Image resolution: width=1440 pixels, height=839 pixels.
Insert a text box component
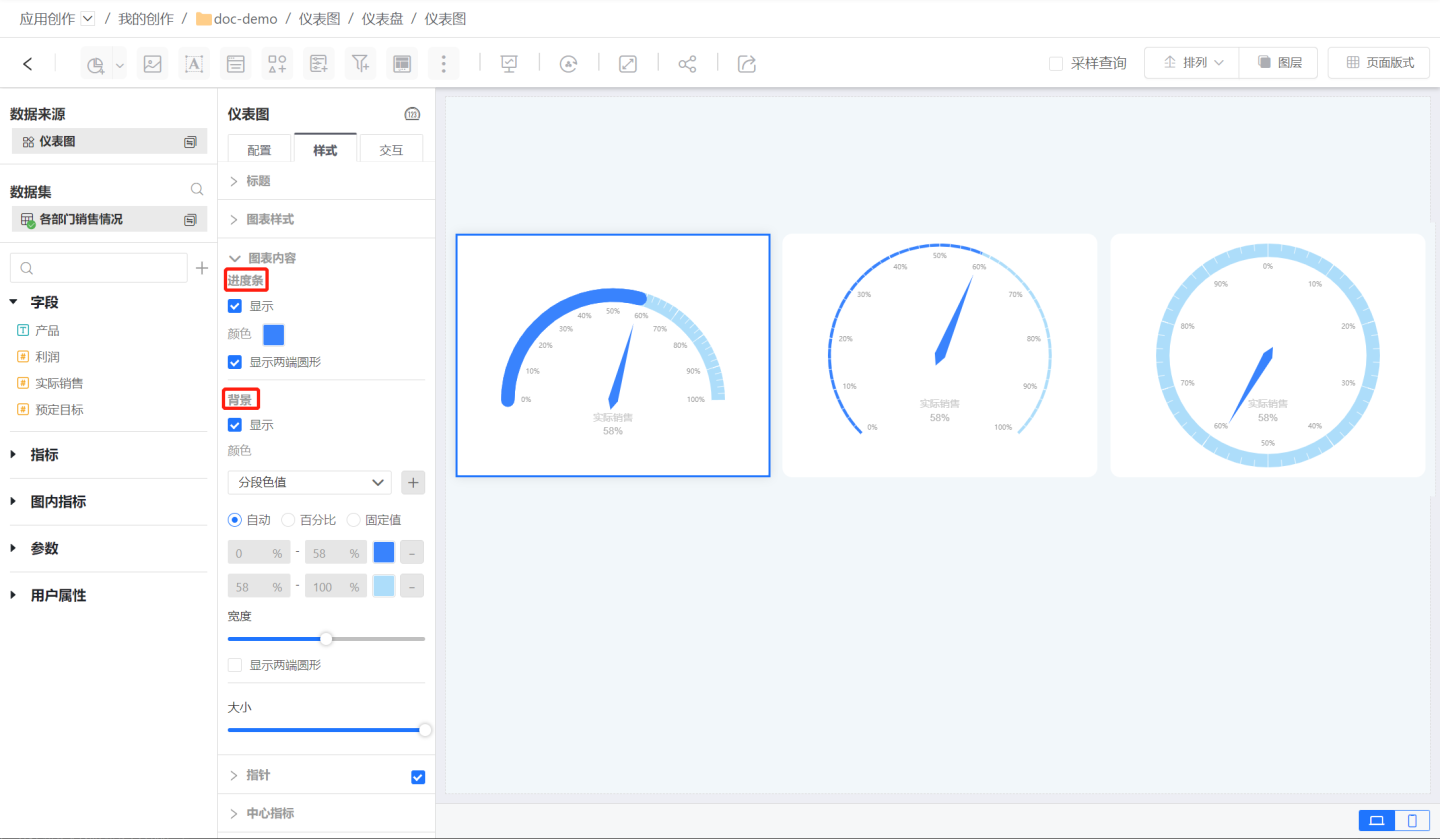click(x=194, y=64)
